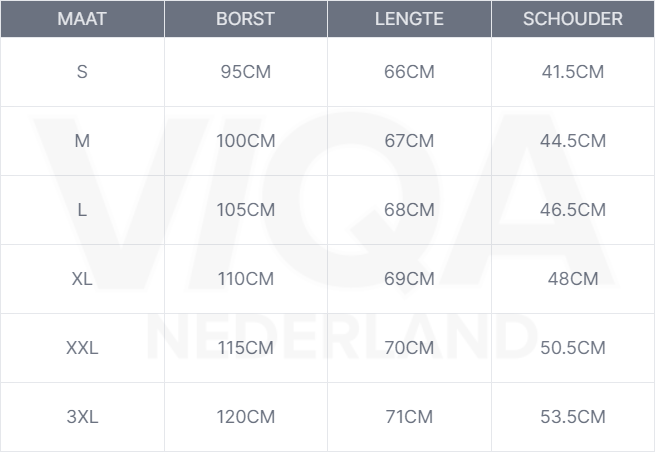Screen dimensions: 655x452
Task: Select the XXL size cell
Action: (x=82, y=348)
